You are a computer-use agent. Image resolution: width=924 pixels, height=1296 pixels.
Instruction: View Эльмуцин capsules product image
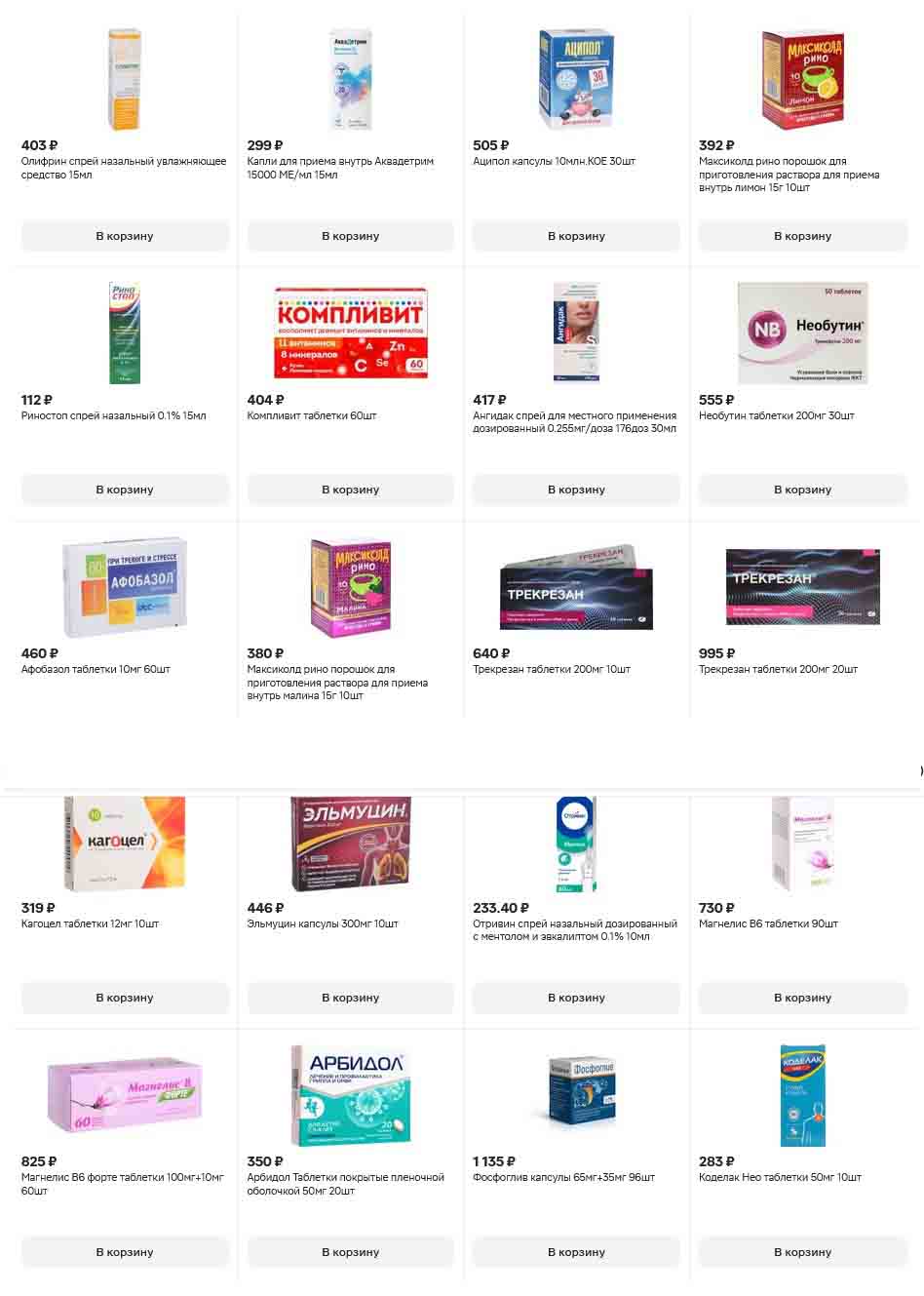point(351,844)
